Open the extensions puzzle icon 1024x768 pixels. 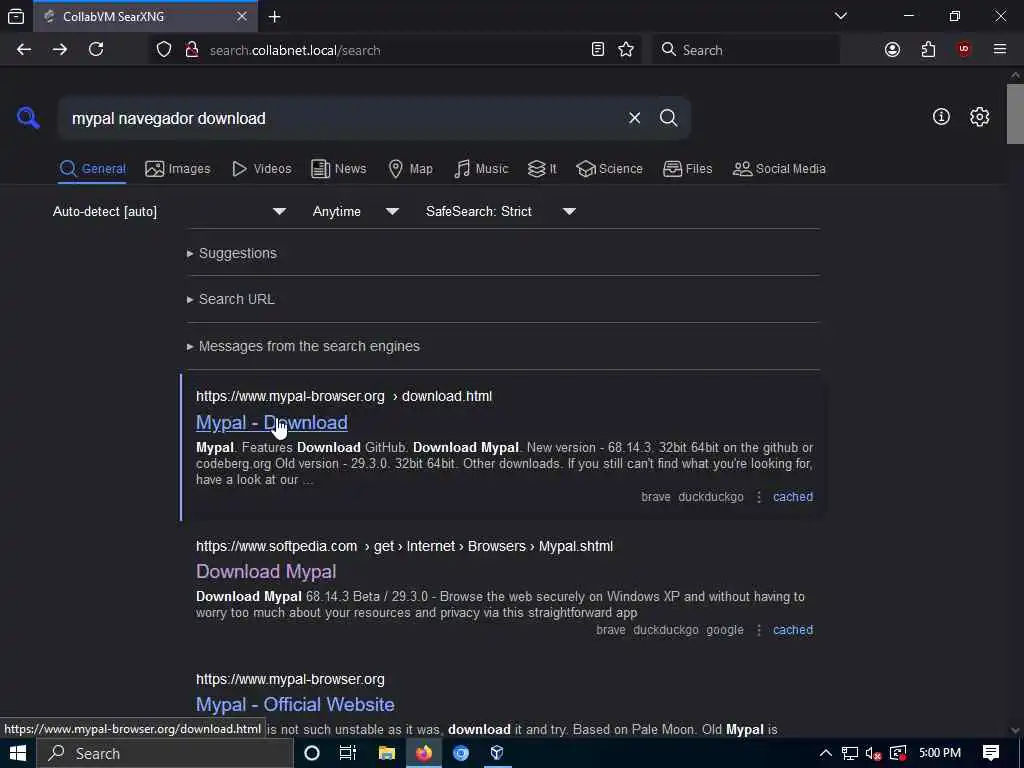928,50
